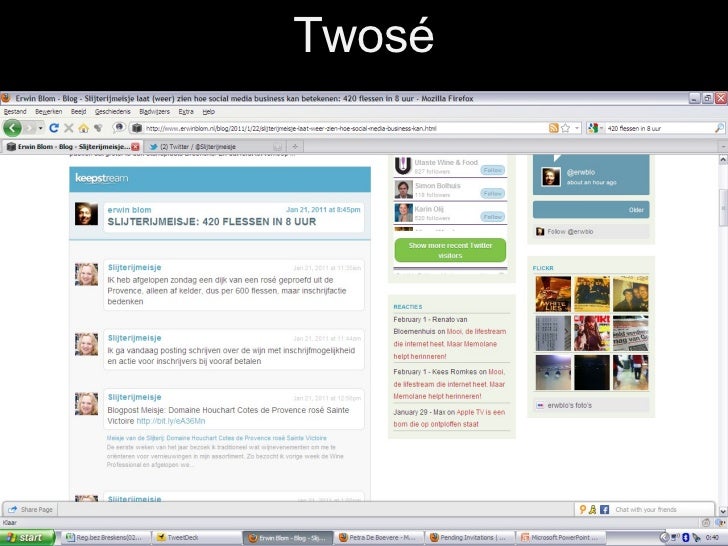Open erwblo's foto's Flickr link
Viewport: 728px width, 546px height.
[x=569, y=405]
